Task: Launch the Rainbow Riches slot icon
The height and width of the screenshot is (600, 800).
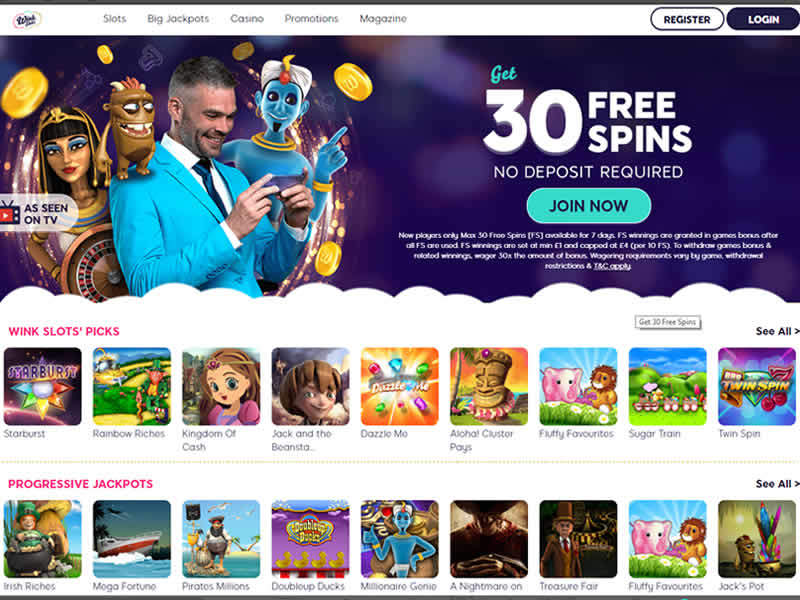Action: [x=132, y=386]
